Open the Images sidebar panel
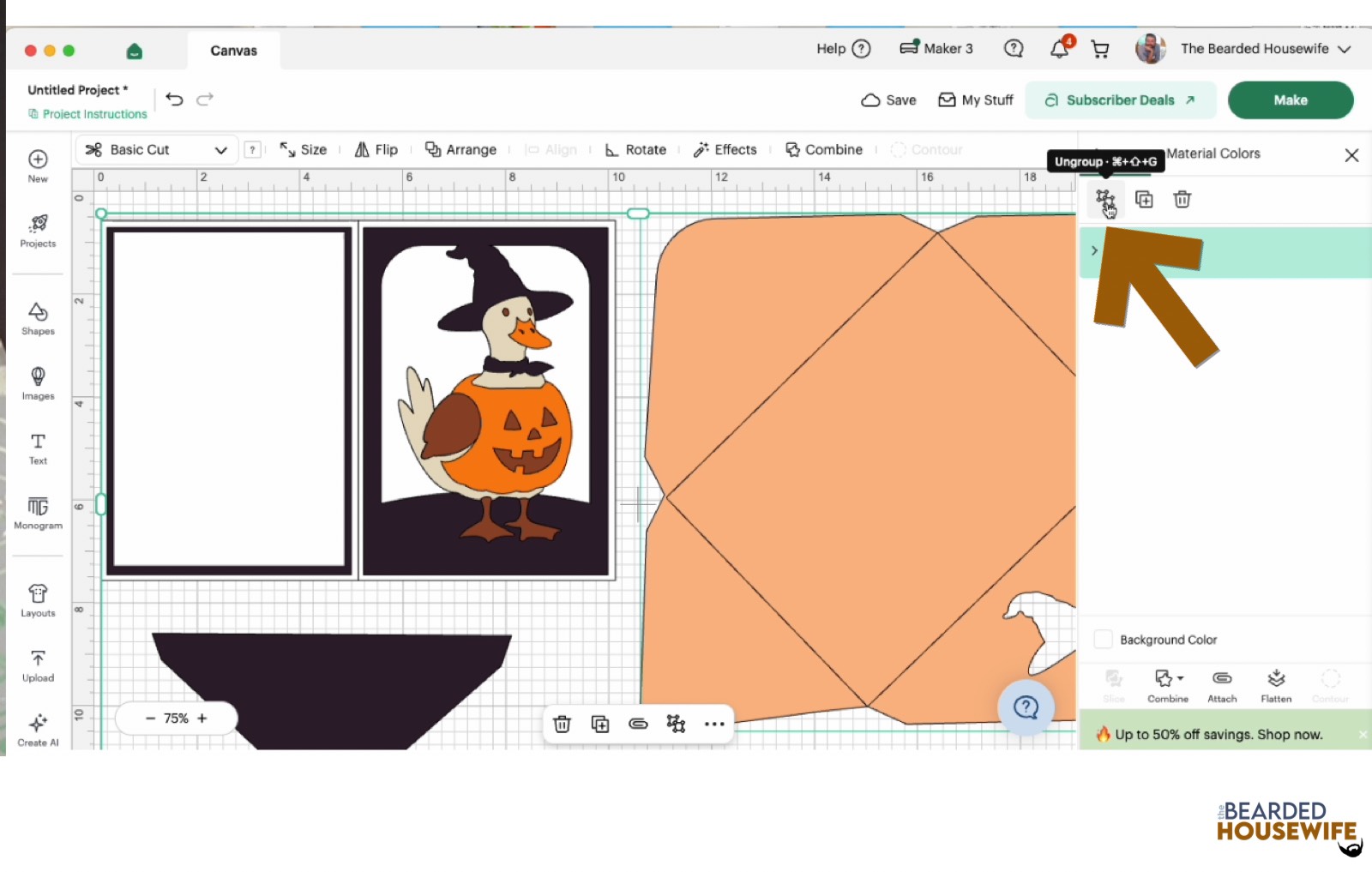This screenshot has width=1372, height=872. click(38, 383)
